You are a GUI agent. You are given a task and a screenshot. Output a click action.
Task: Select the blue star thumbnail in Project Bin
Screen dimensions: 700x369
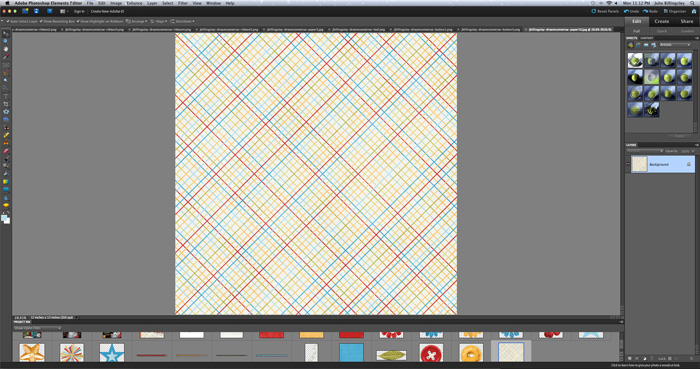pyautogui.click(x=112, y=352)
